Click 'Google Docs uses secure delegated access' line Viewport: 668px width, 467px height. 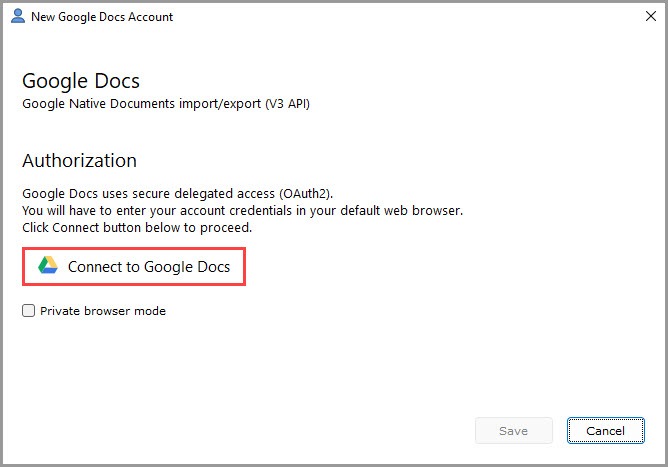[x=178, y=194]
